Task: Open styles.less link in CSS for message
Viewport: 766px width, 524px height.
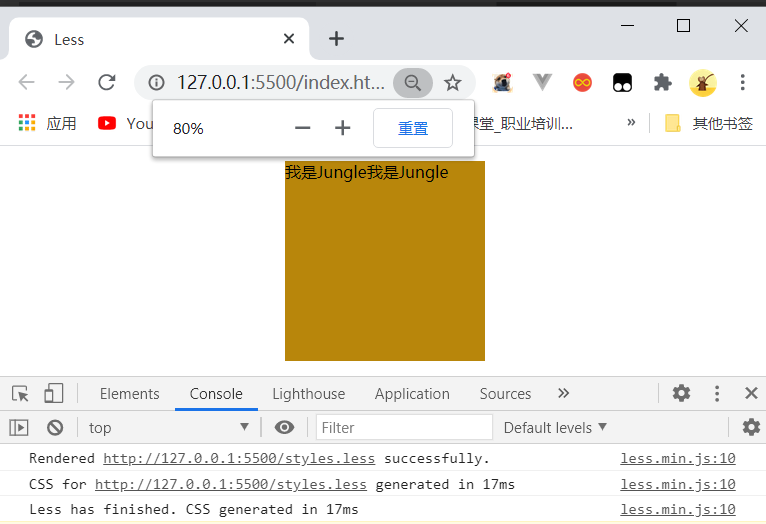Action: (x=231, y=484)
